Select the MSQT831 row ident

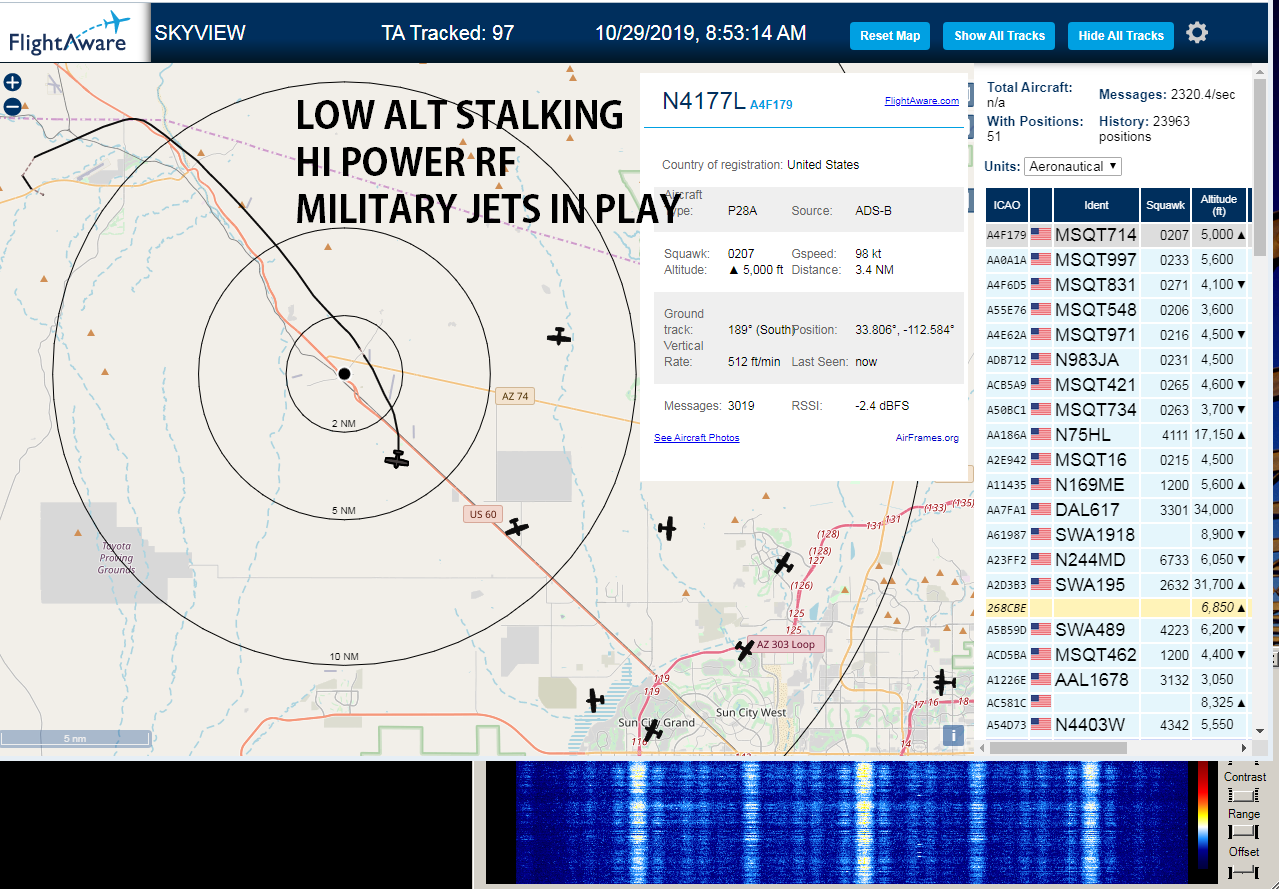point(1096,284)
